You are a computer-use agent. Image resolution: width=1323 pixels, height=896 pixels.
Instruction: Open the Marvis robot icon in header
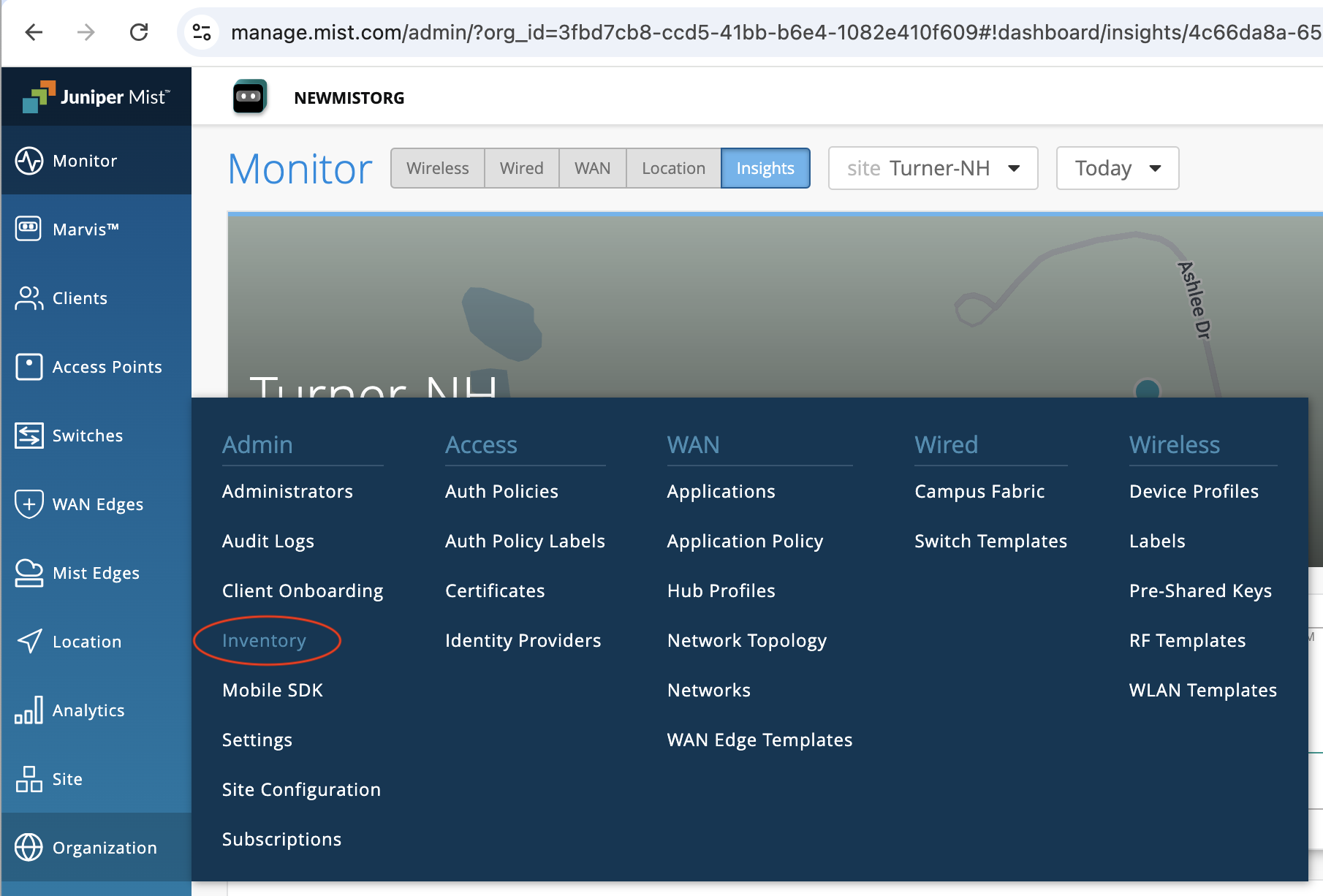coord(250,97)
